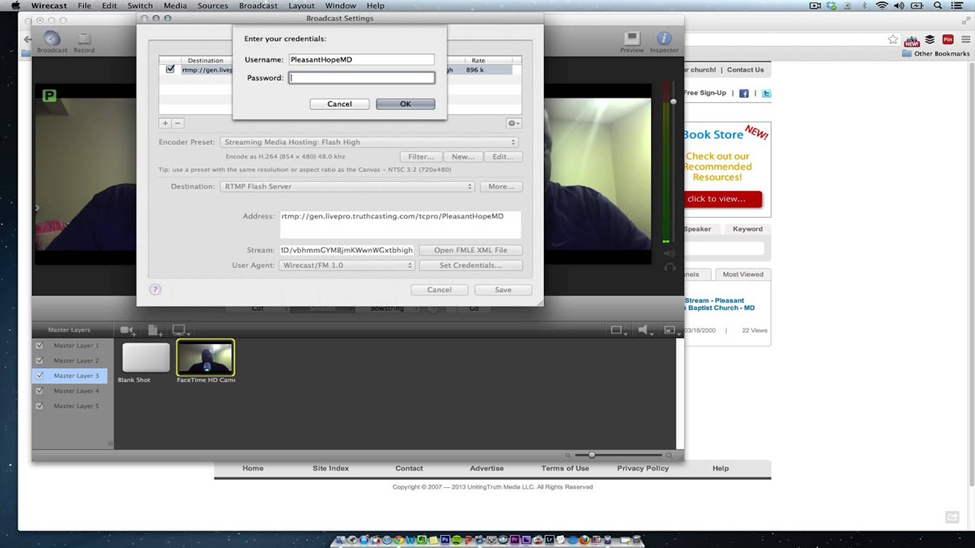Adjust the shot thumbnail zoom slider
Image resolution: width=975 pixels, height=548 pixels.
[x=591, y=455]
